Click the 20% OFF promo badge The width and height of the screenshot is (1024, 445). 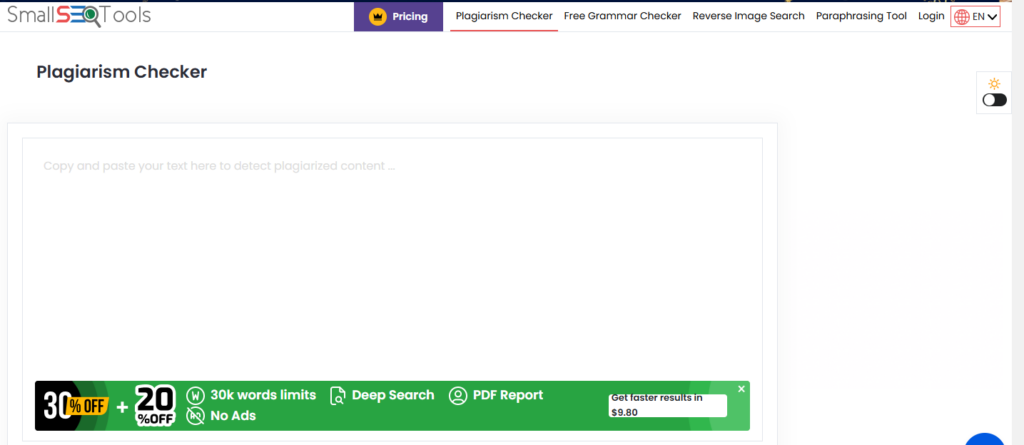coord(155,406)
